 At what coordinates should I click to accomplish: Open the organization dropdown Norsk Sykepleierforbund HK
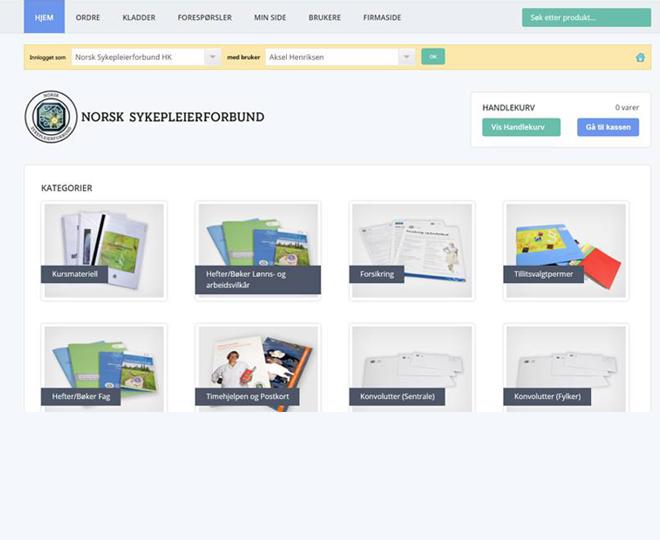click(x=145, y=57)
